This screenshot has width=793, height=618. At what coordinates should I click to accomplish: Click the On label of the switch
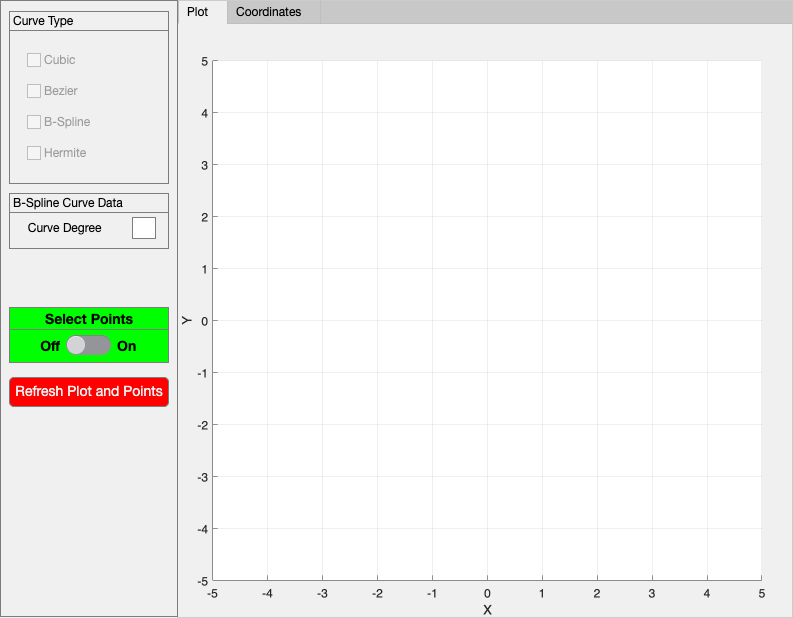pos(126,346)
